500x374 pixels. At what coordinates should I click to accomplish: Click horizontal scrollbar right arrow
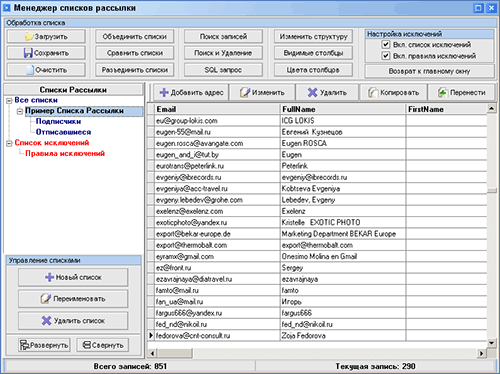pyautogui.click(x=482, y=353)
